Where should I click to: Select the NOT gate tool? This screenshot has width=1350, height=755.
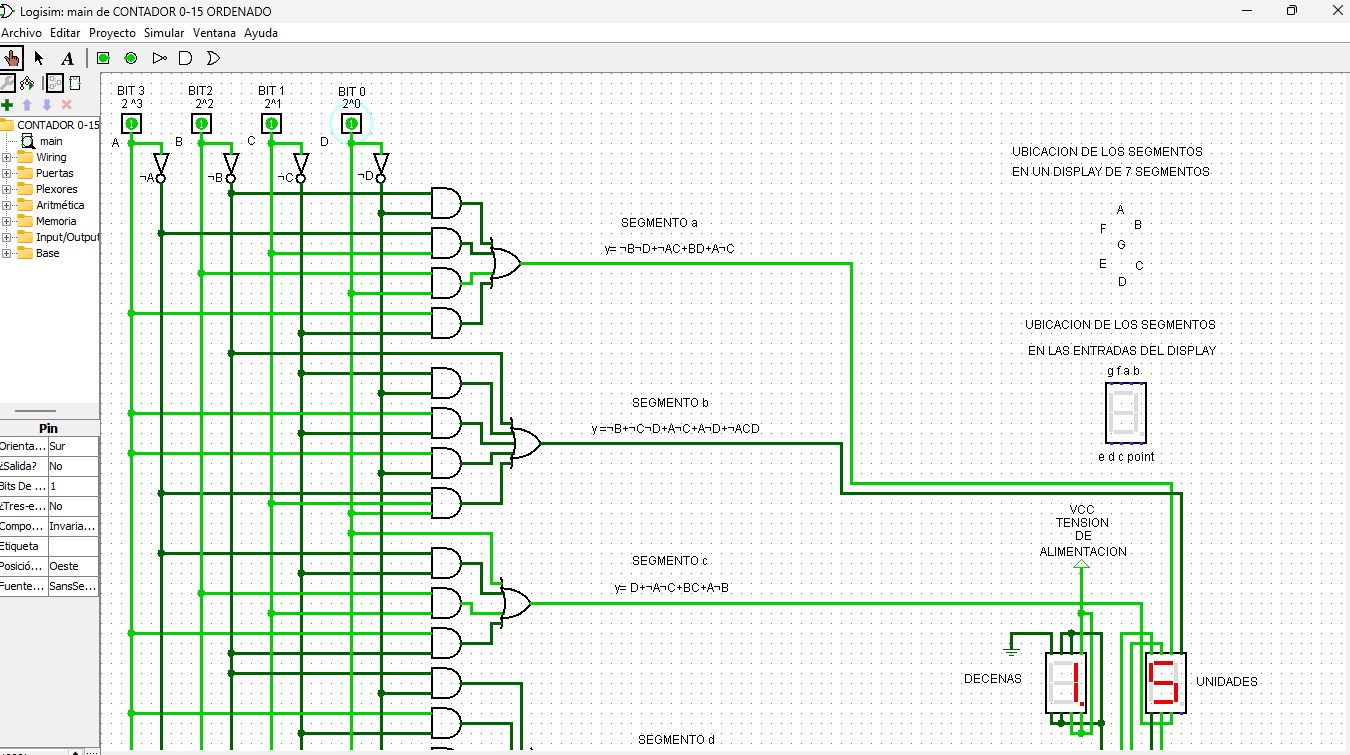click(x=158, y=58)
